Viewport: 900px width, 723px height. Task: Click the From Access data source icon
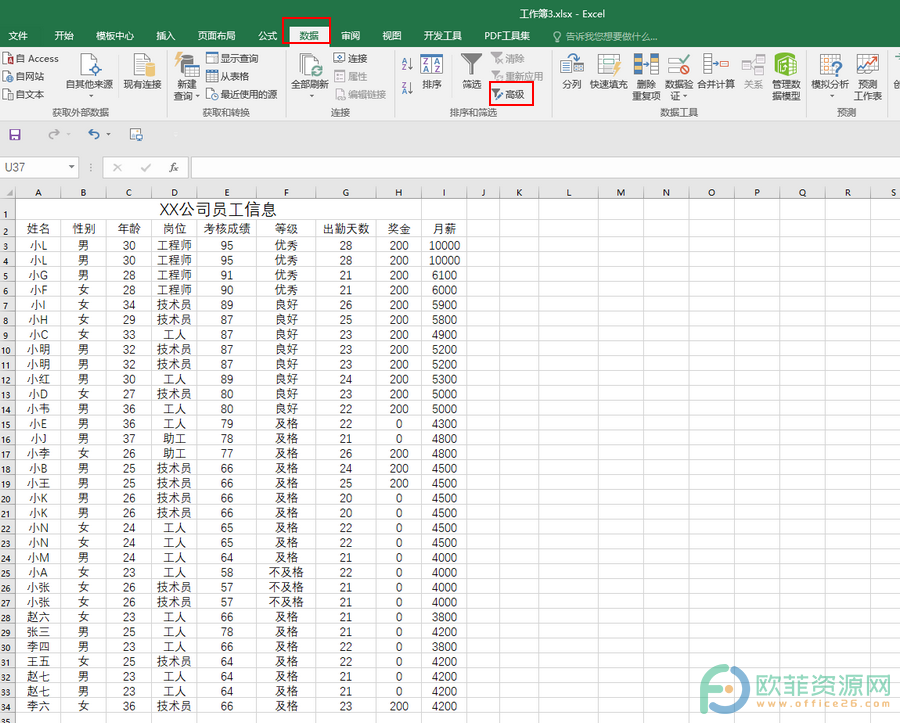(30, 59)
